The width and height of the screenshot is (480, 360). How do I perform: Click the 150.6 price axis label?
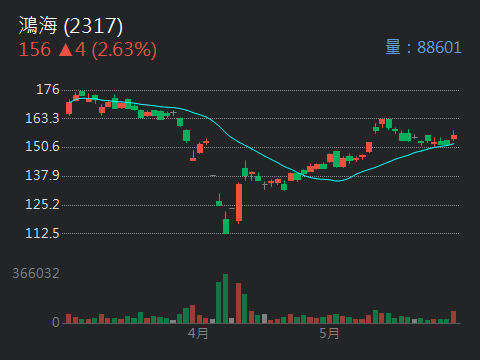pos(42,147)
